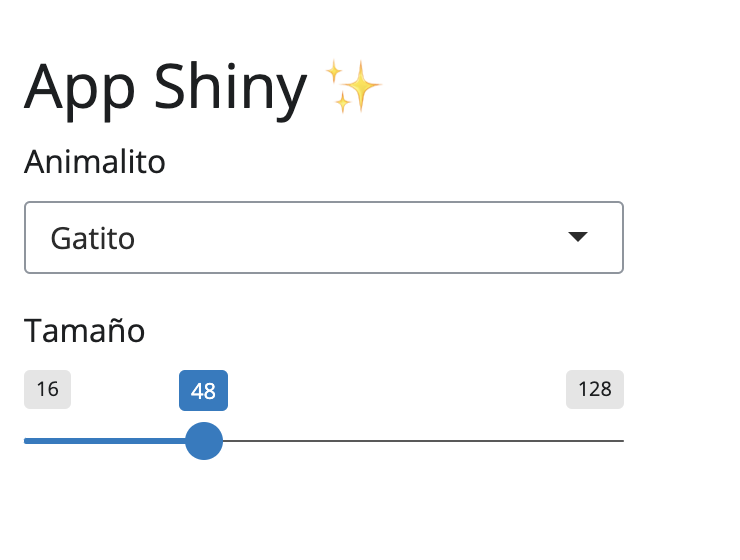Open the select box showing Gatito
The width and height of the screenshot is (740, 560).
323,237
